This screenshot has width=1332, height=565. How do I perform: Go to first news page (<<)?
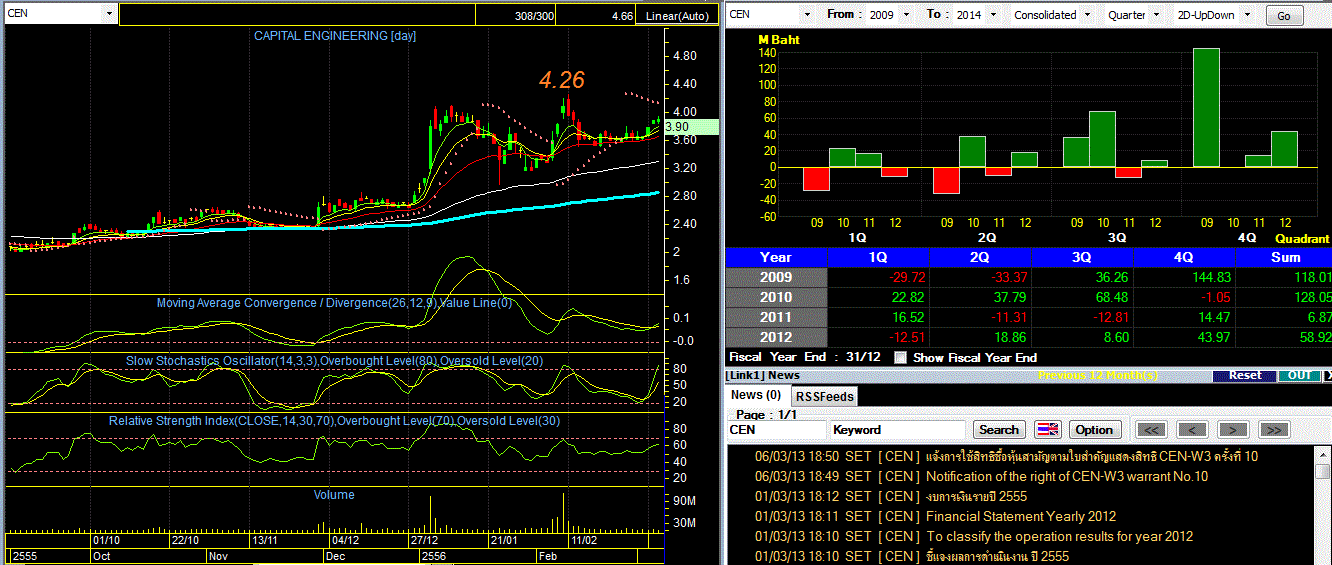coord(1152,430)
